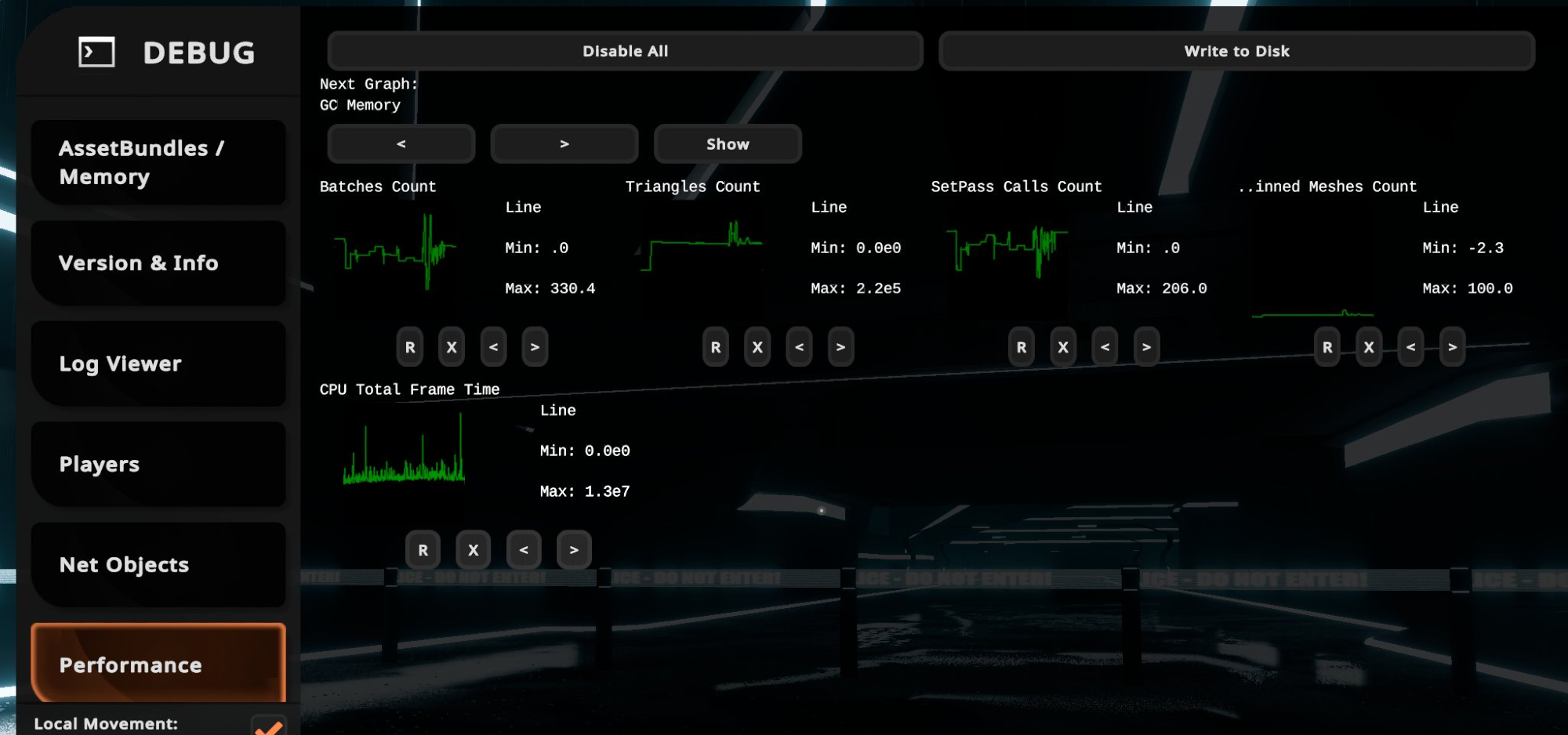Select next graph with top right arrow
The height and width of the screenshot is (735, 1568).
[x=564, y=144]
